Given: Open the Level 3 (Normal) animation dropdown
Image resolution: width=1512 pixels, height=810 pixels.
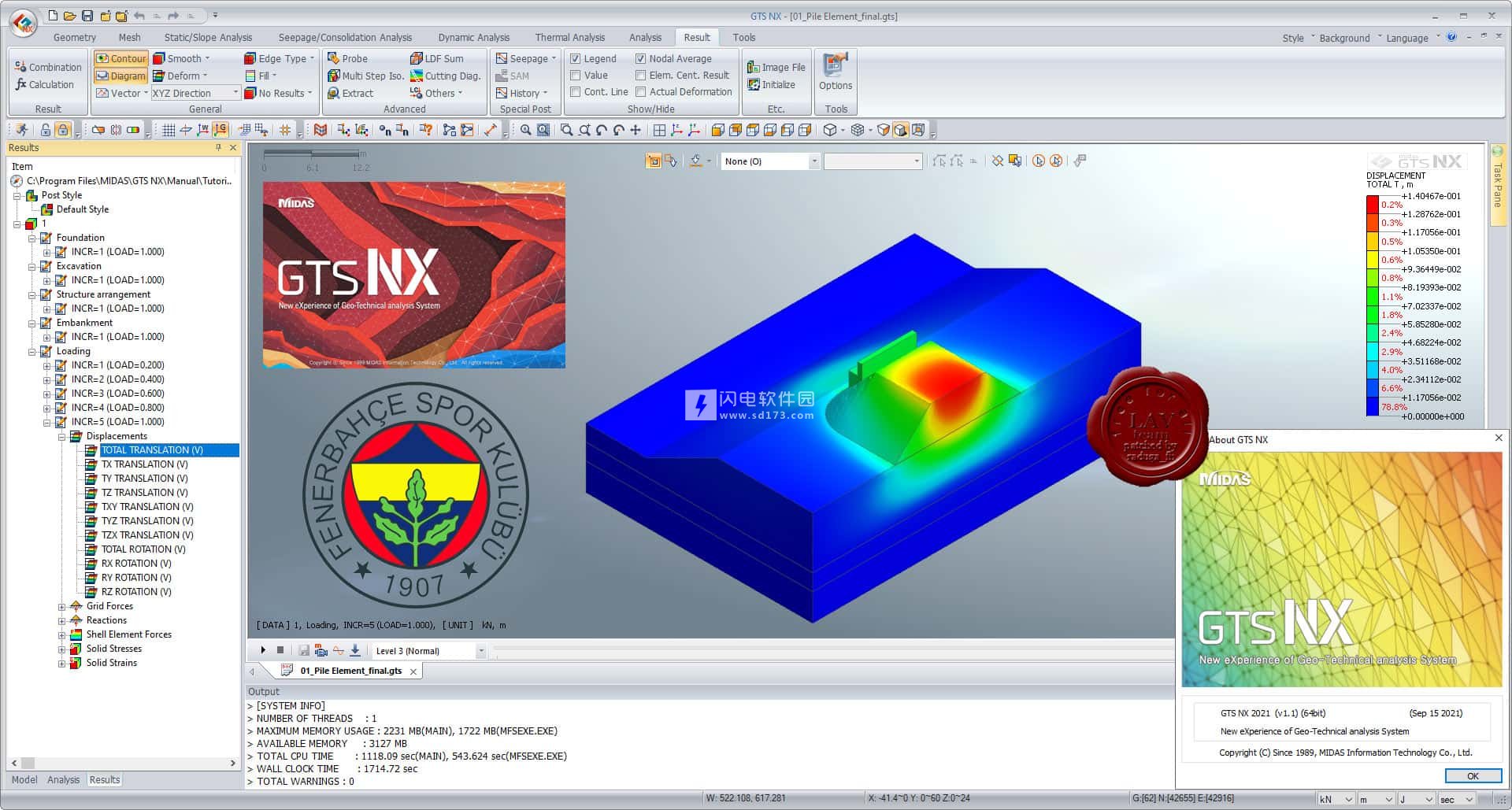Looking at the screenshot, I should coord(428,651).
